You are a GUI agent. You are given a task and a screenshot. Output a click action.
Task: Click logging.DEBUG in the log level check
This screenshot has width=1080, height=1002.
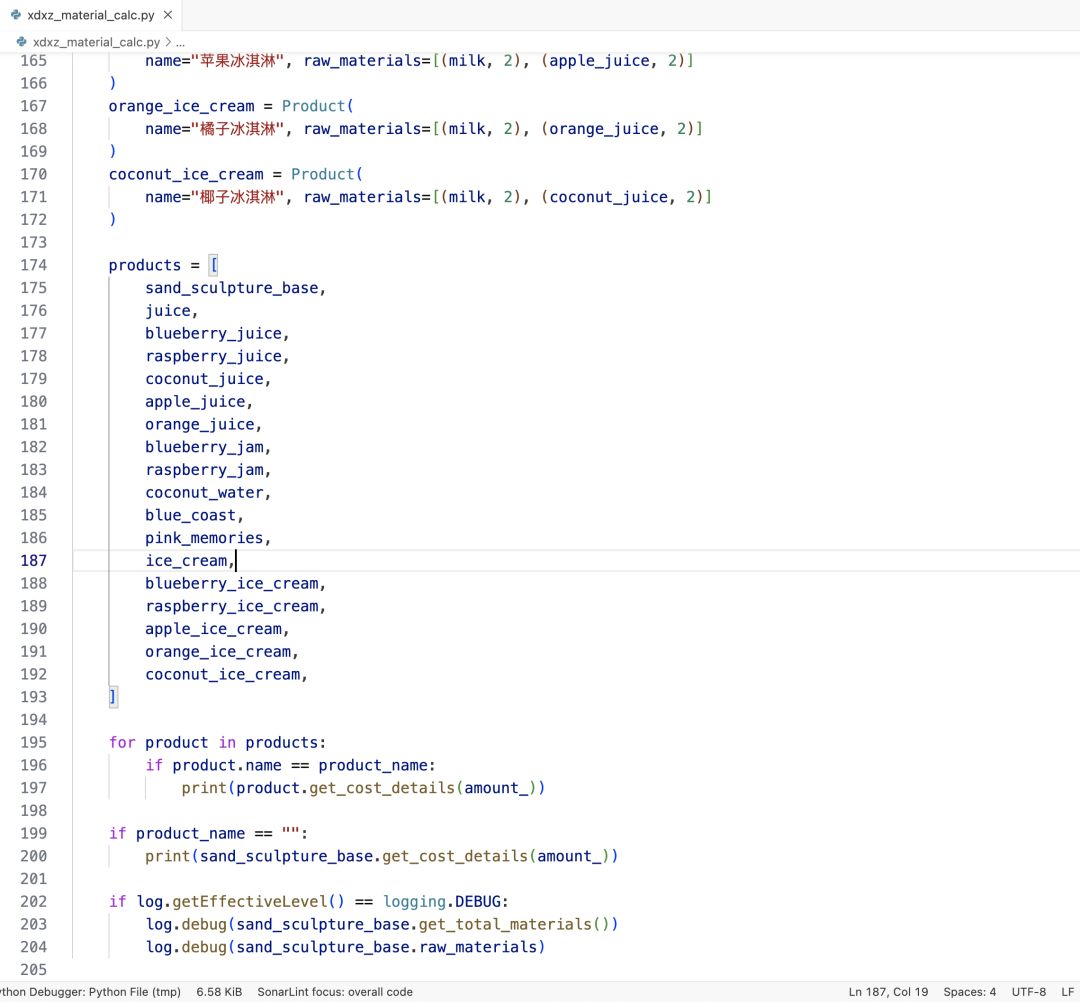pos(461,901)
